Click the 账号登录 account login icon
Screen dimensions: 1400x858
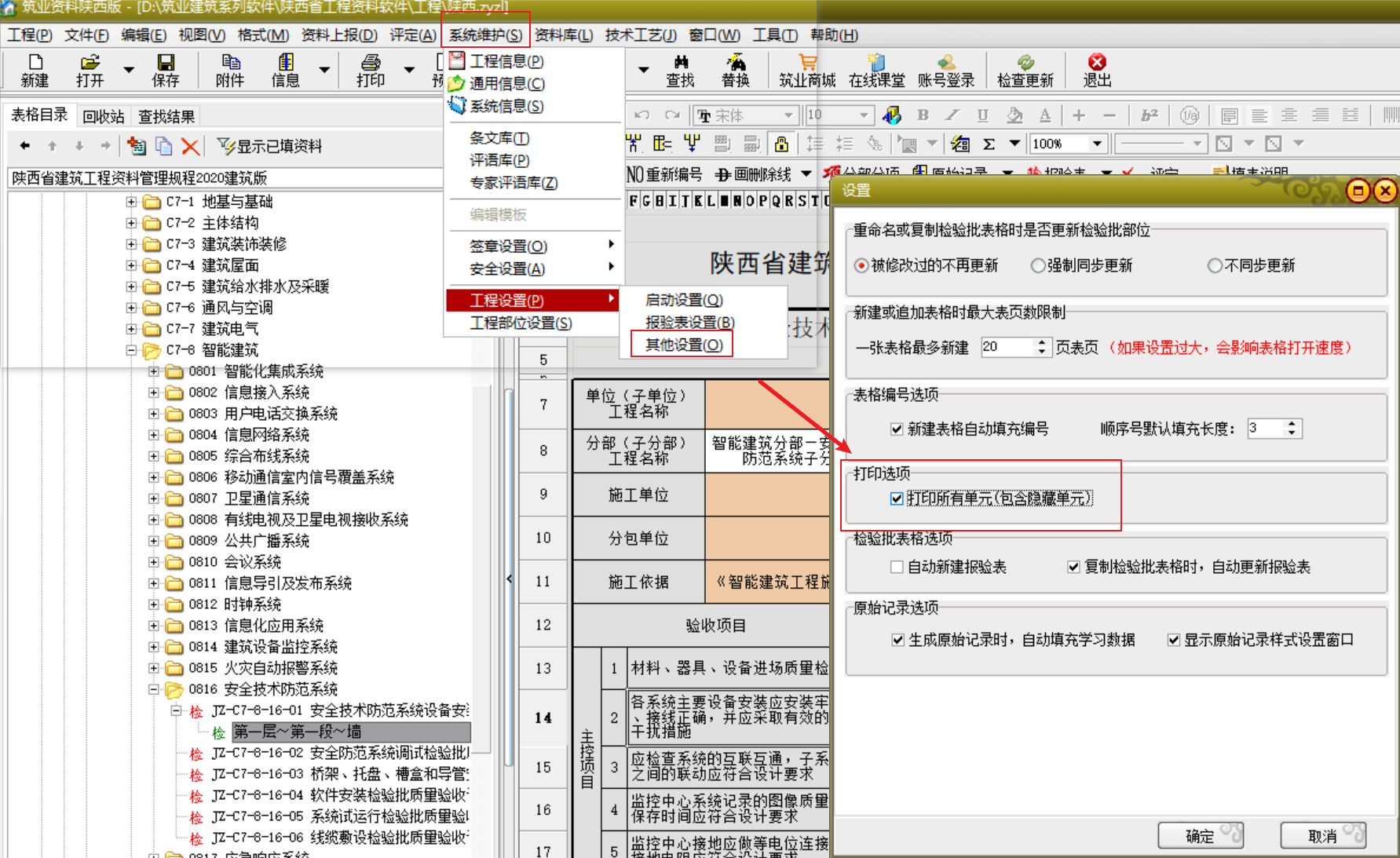click(946, 70)
